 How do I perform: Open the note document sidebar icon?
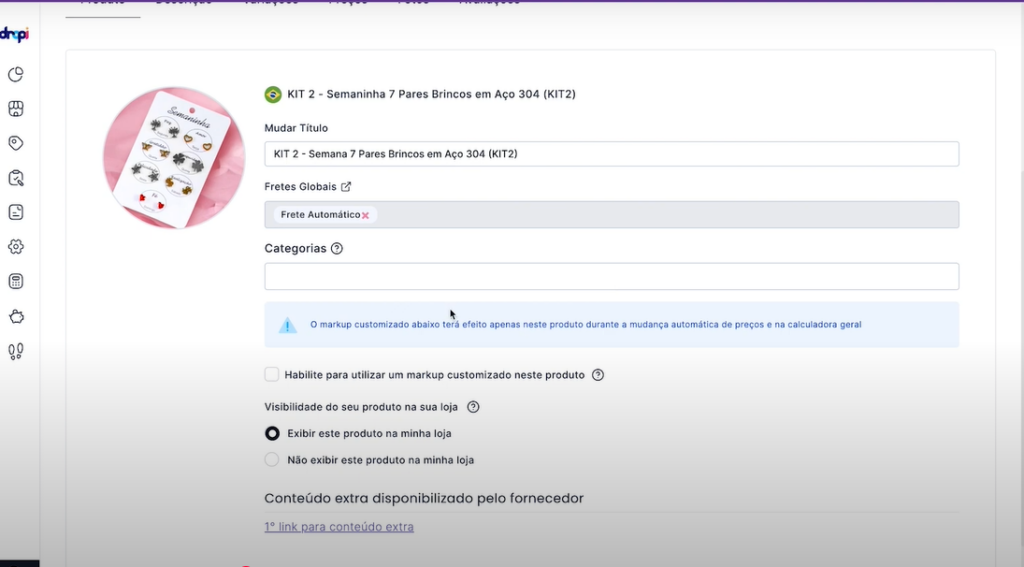tap(16, 212)
